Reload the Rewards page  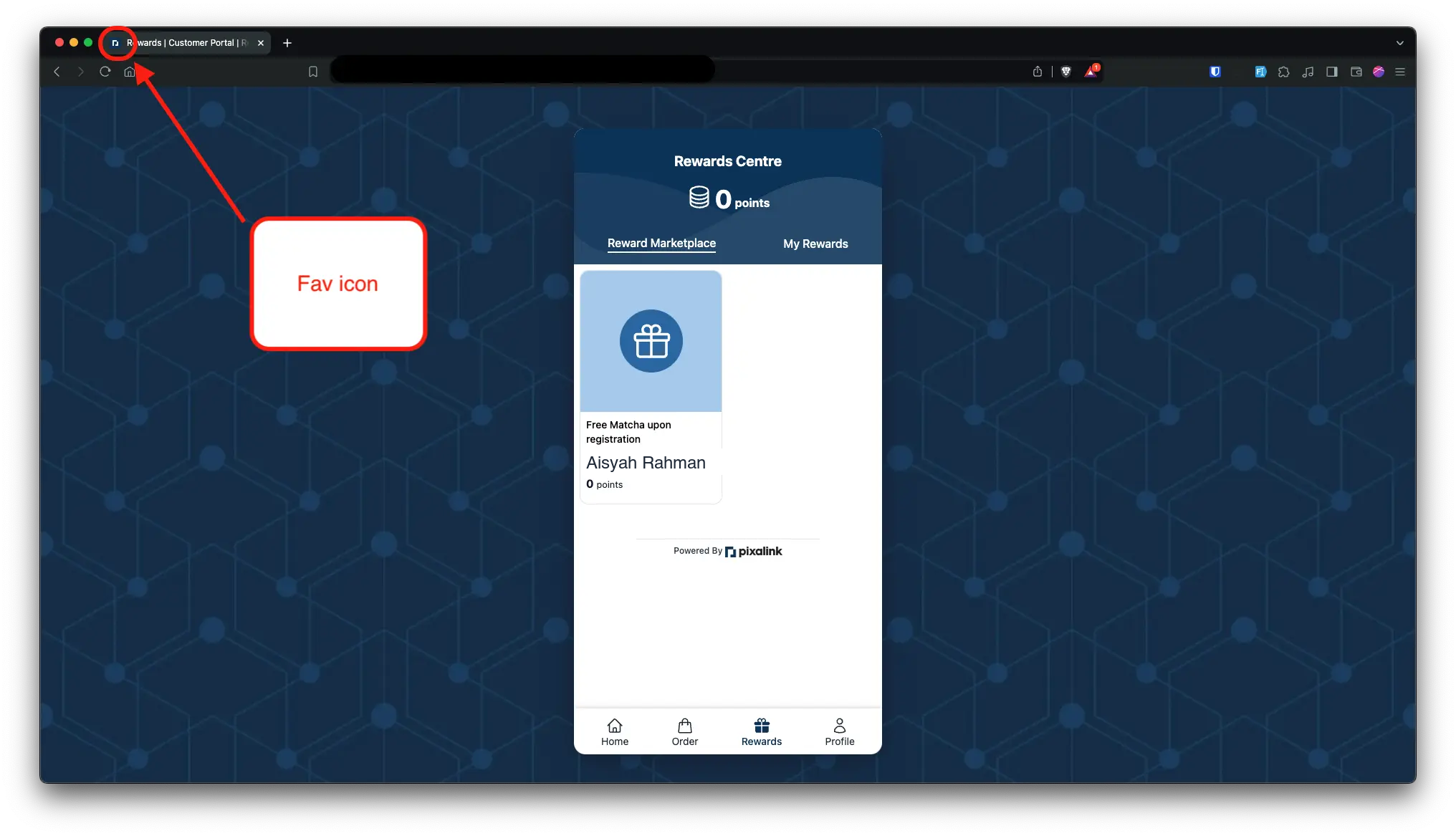105,72
